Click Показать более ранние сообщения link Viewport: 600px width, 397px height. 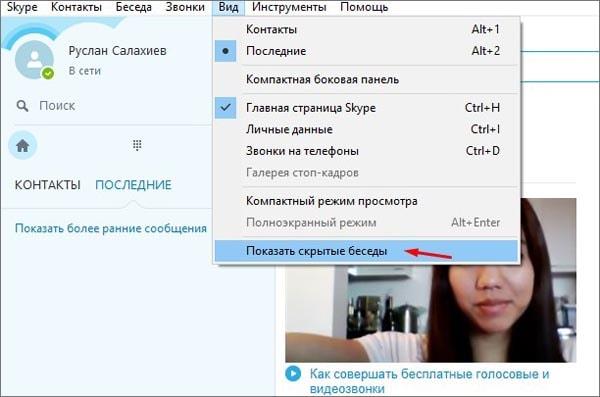tap(111, 228)
